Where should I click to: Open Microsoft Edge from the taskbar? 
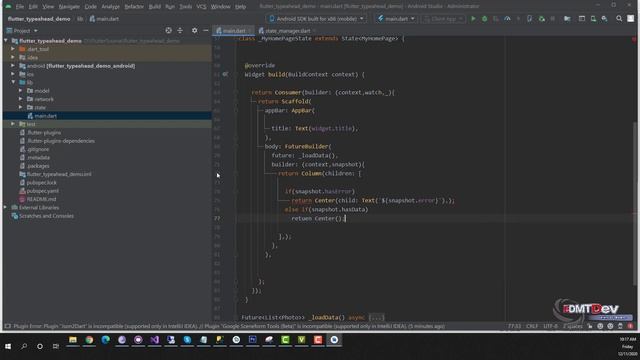click(105, 340)
